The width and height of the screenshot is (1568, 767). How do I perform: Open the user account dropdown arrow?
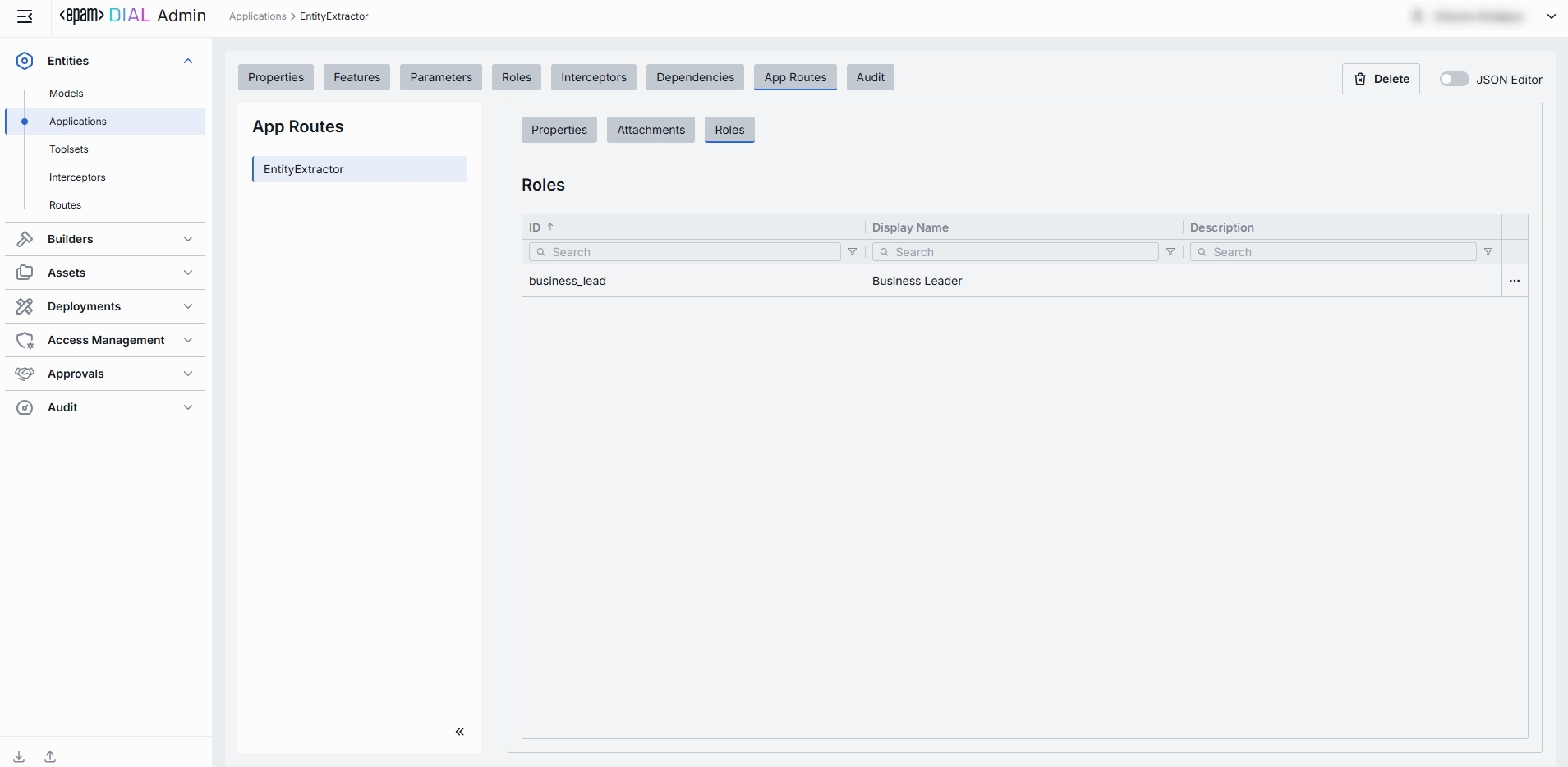(x=1552, y=16)
